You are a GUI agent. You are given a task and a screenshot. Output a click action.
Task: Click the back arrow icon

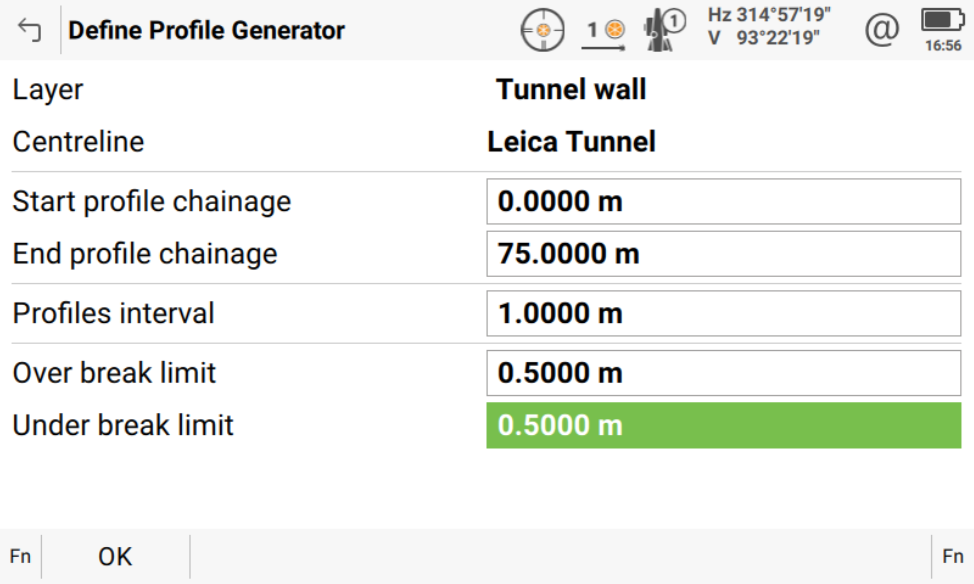click(30, 31)
